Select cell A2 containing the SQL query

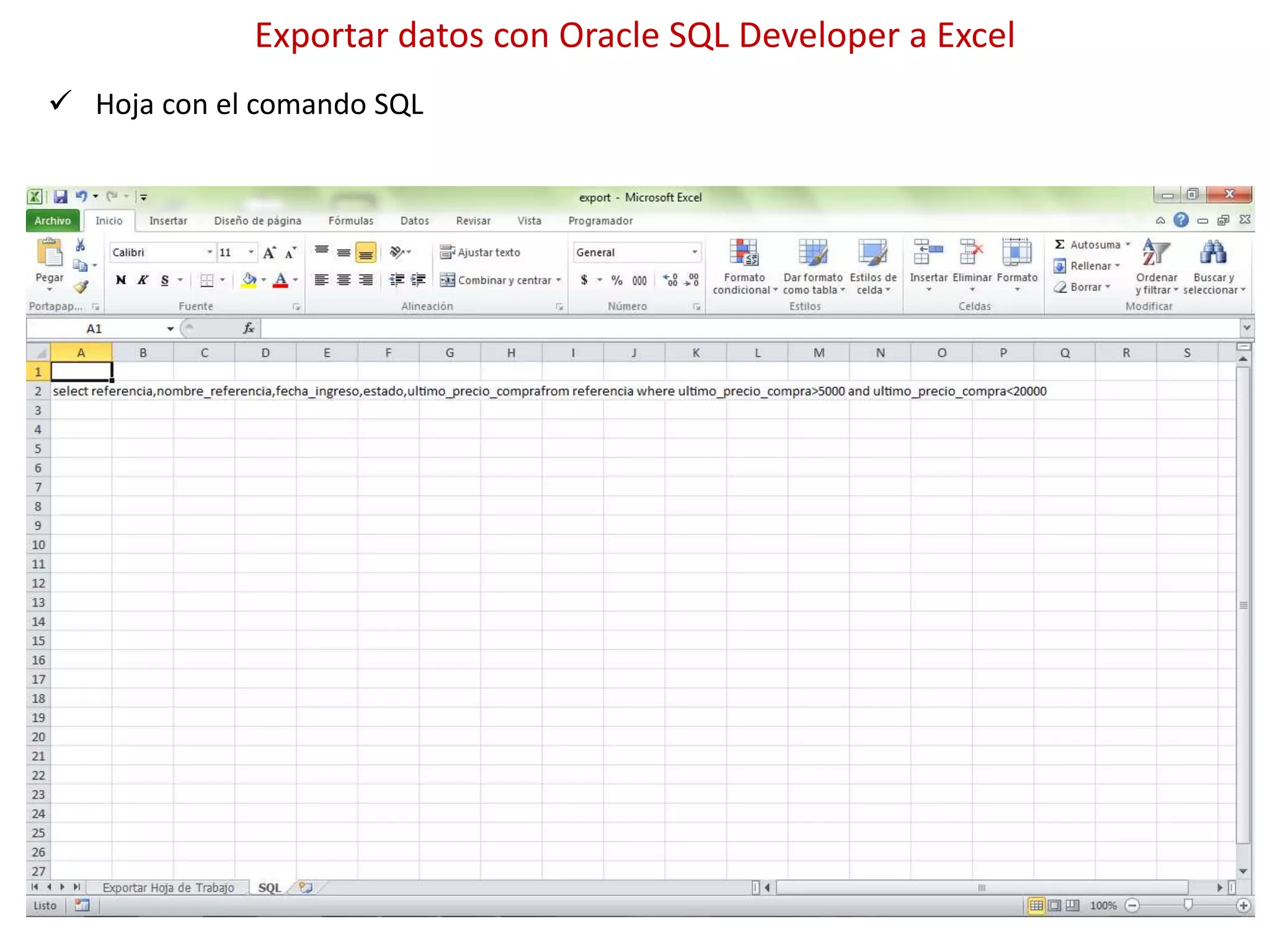click(x=81, y=391)
